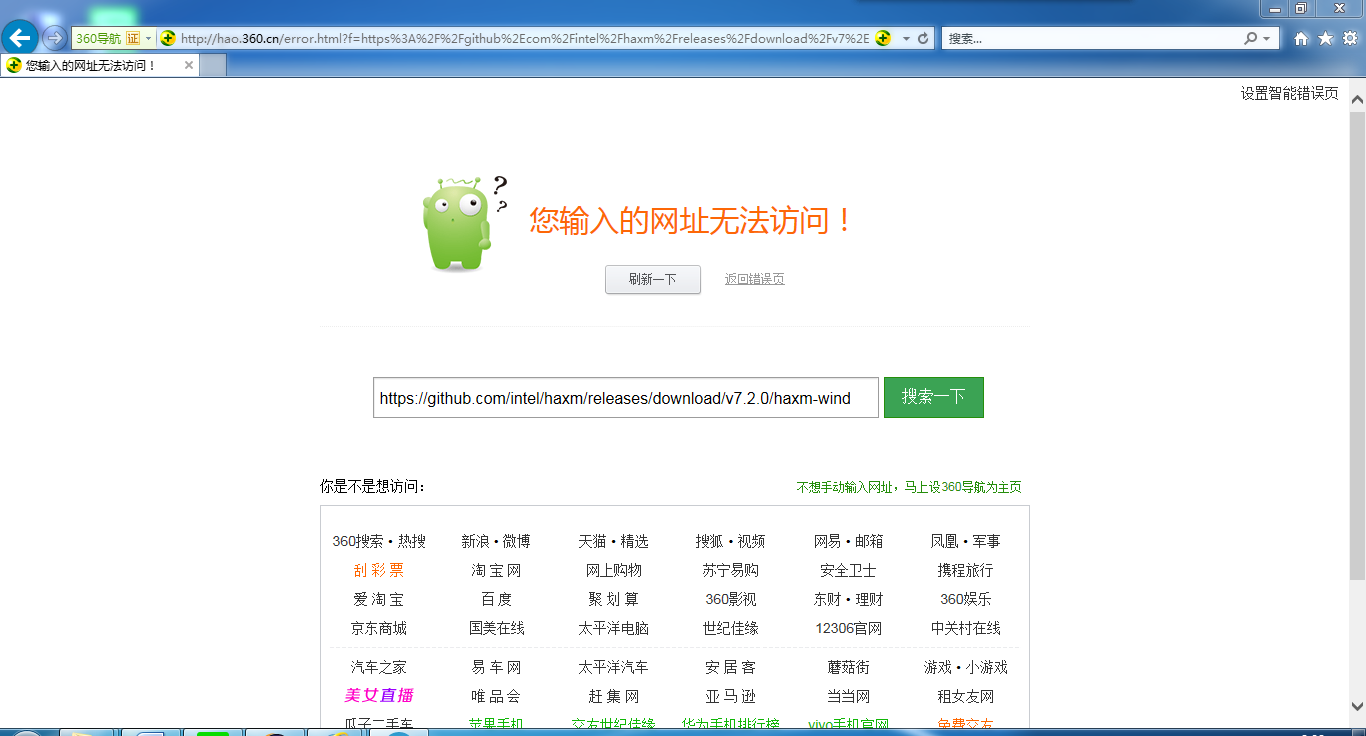Open the 当当网 link
The width and height of the screenshot is (1366, 736).
coord(848,696)
